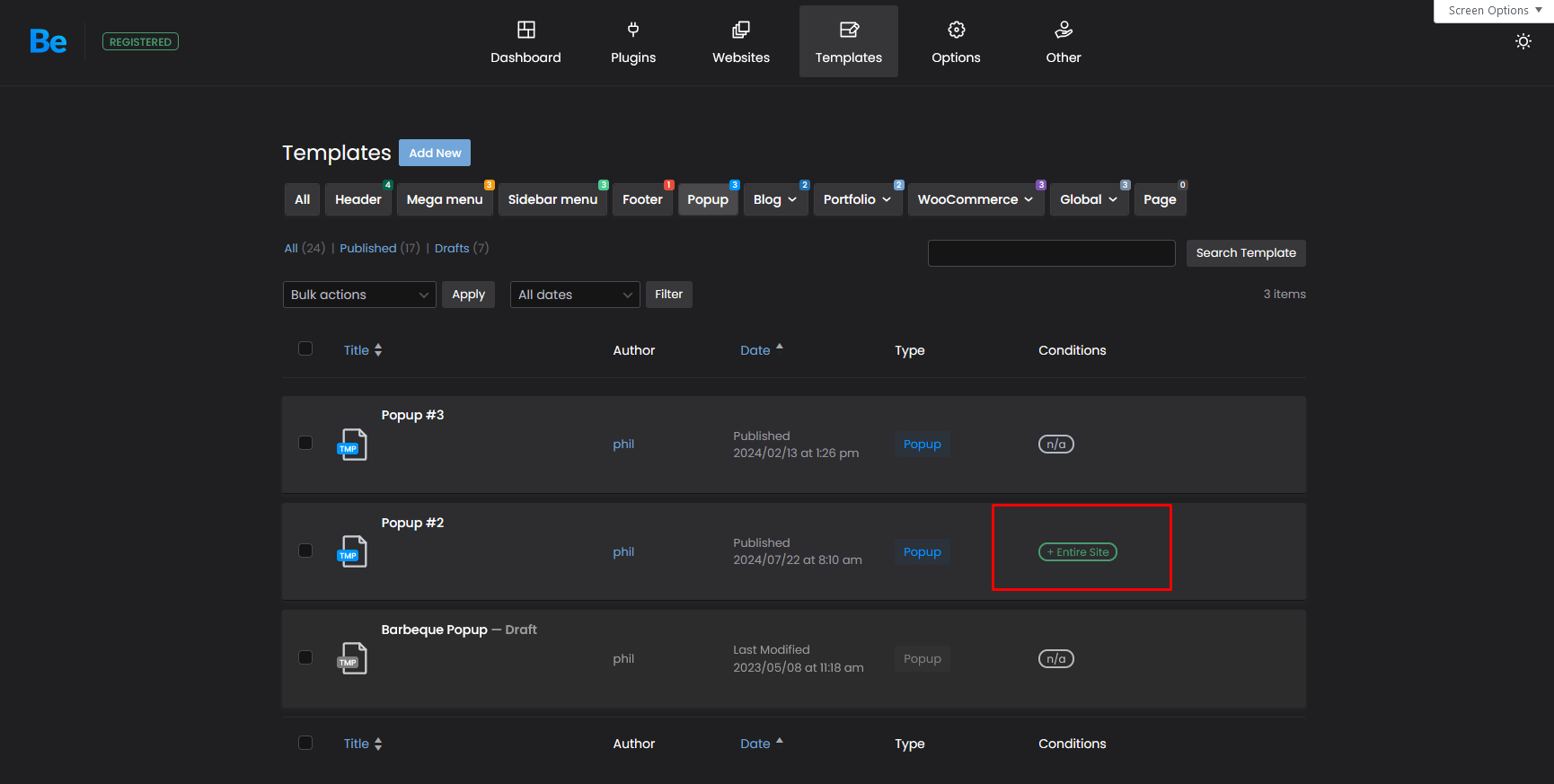Screen dimensions: 1554x784
Task: Click the Popup type tag on Popup #3
Action: click(923, 444)
